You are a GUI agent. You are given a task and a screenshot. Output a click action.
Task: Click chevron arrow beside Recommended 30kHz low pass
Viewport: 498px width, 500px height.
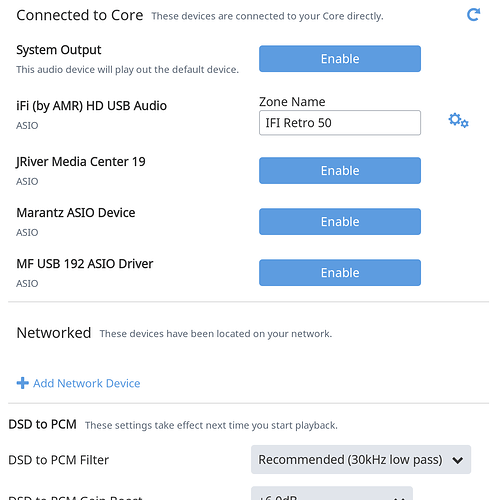[x=458, y=460]
